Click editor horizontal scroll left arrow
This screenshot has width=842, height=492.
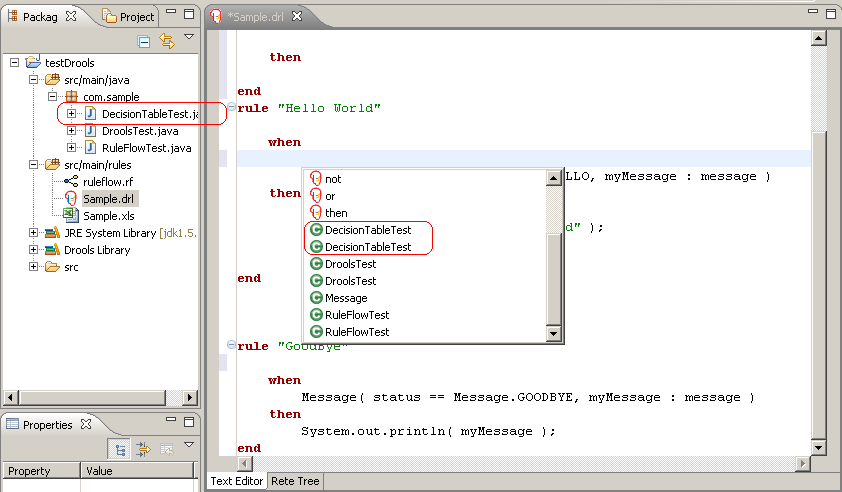coord(244,463)
